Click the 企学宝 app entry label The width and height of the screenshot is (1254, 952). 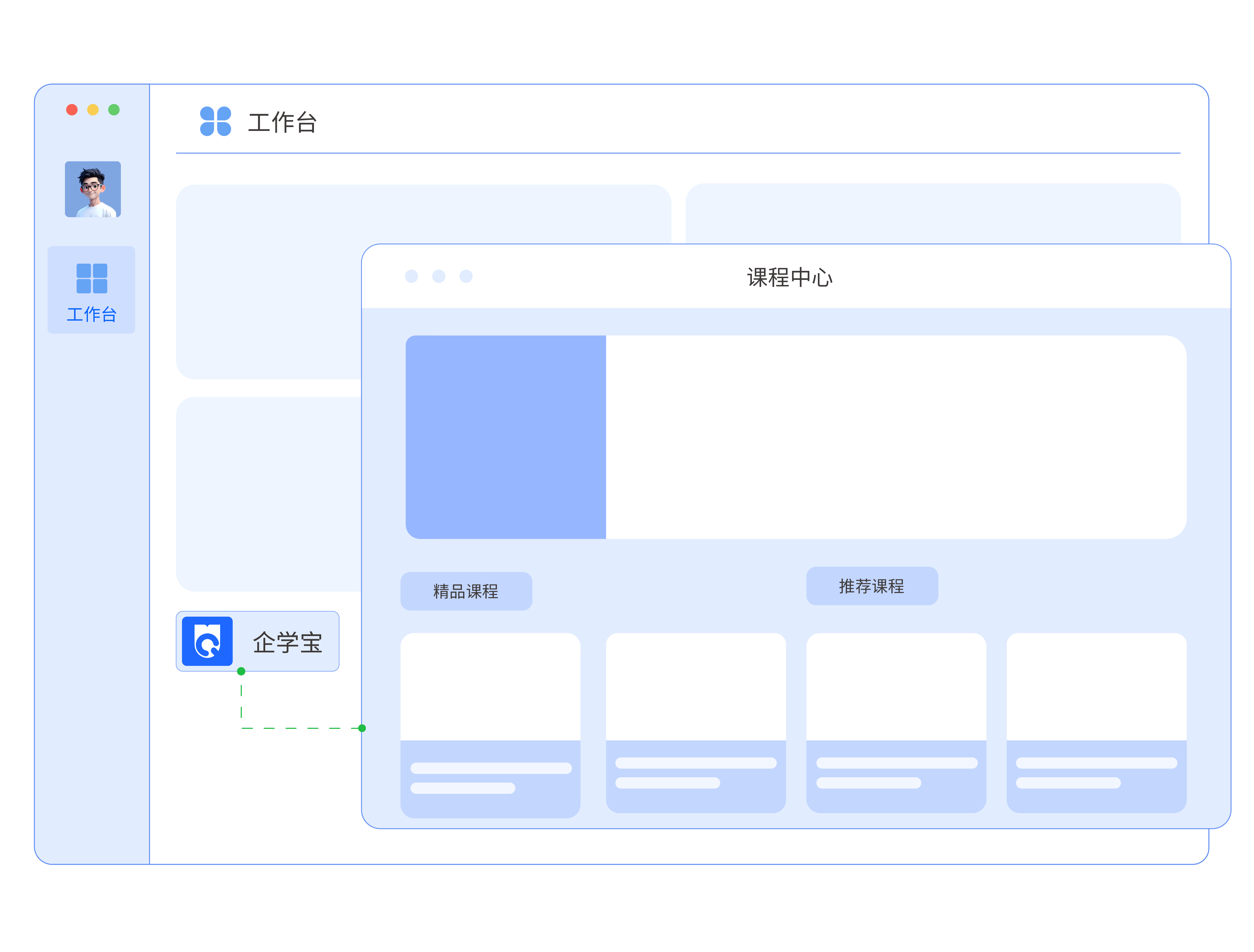tap(287, 642)
